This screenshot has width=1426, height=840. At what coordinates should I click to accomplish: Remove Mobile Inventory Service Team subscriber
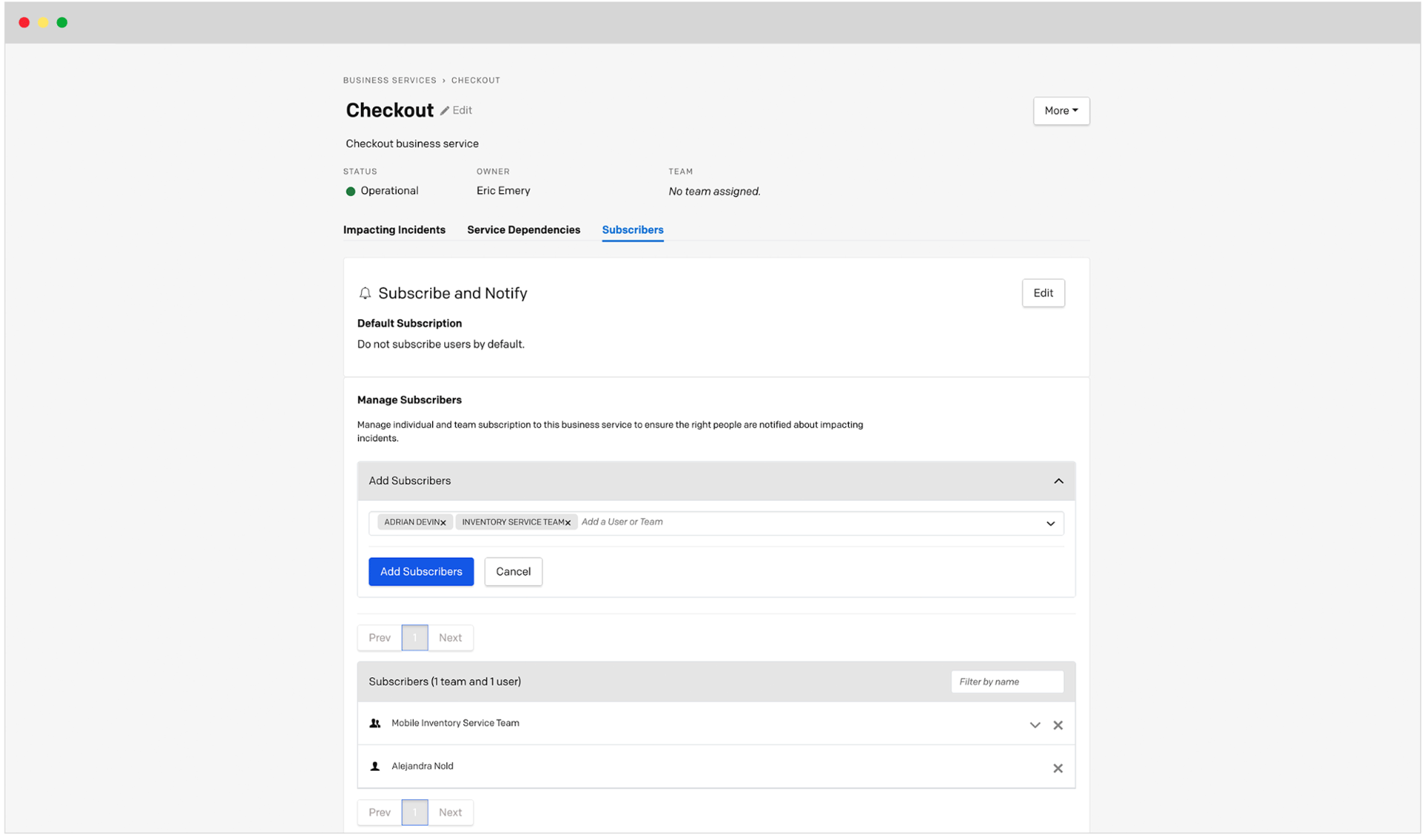click(1058, 725)
